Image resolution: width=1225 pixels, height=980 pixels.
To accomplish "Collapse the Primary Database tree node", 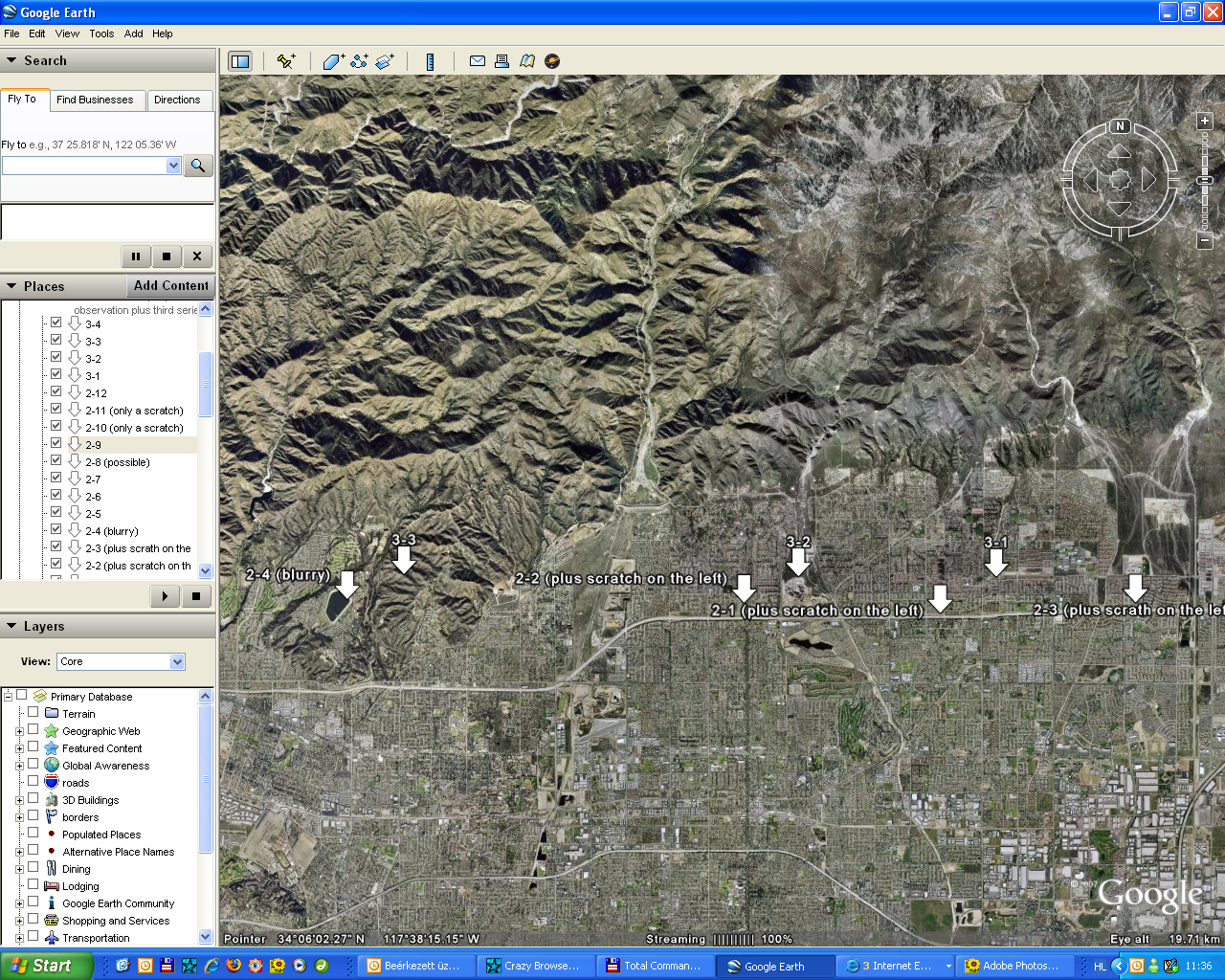I will 8,697.
